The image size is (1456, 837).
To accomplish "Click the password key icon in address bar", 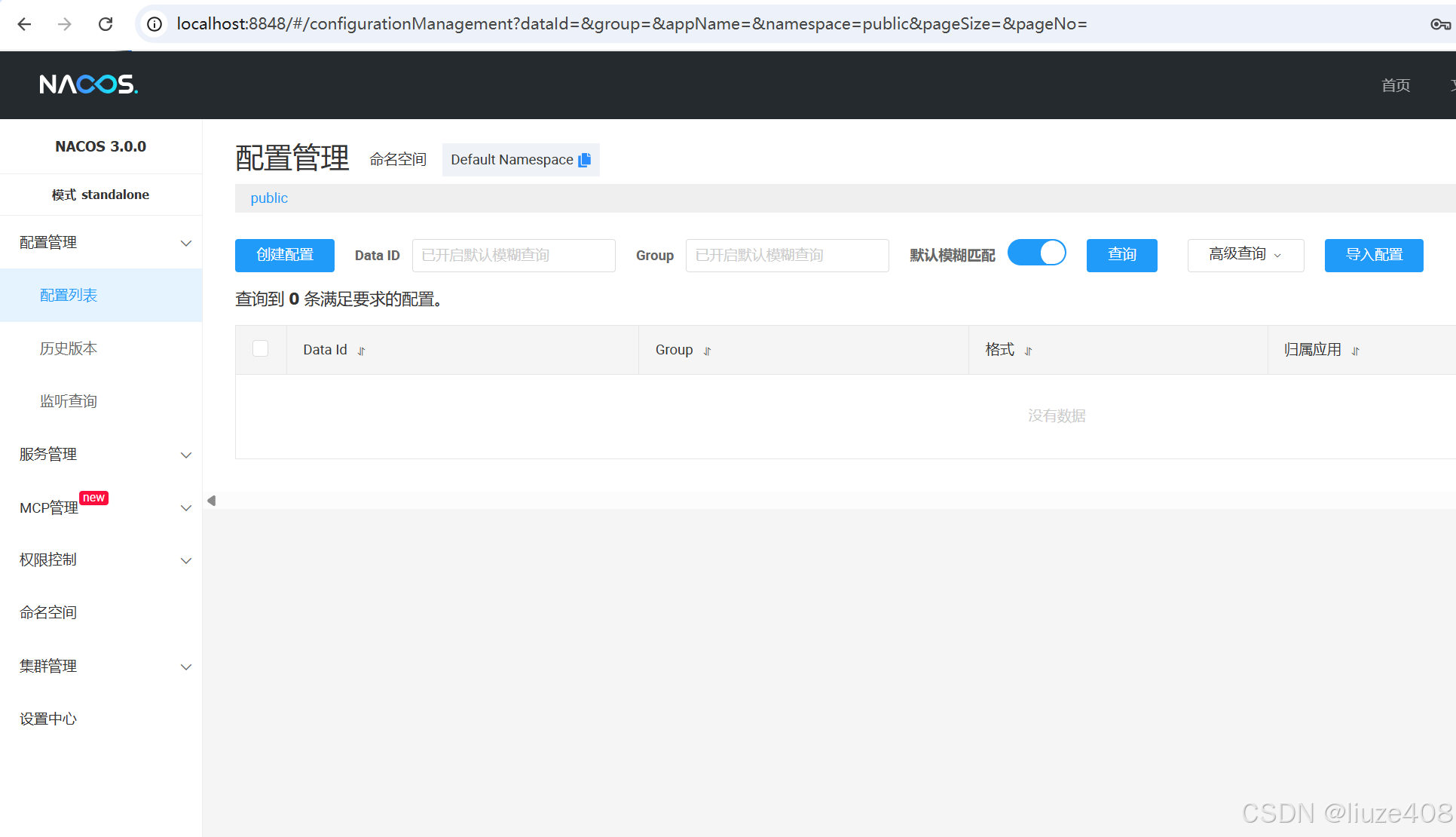I will click(x=1439, y=24).
